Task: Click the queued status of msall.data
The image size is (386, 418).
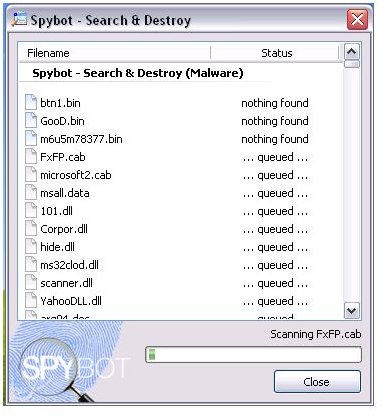Action: (x=275, y=193)
